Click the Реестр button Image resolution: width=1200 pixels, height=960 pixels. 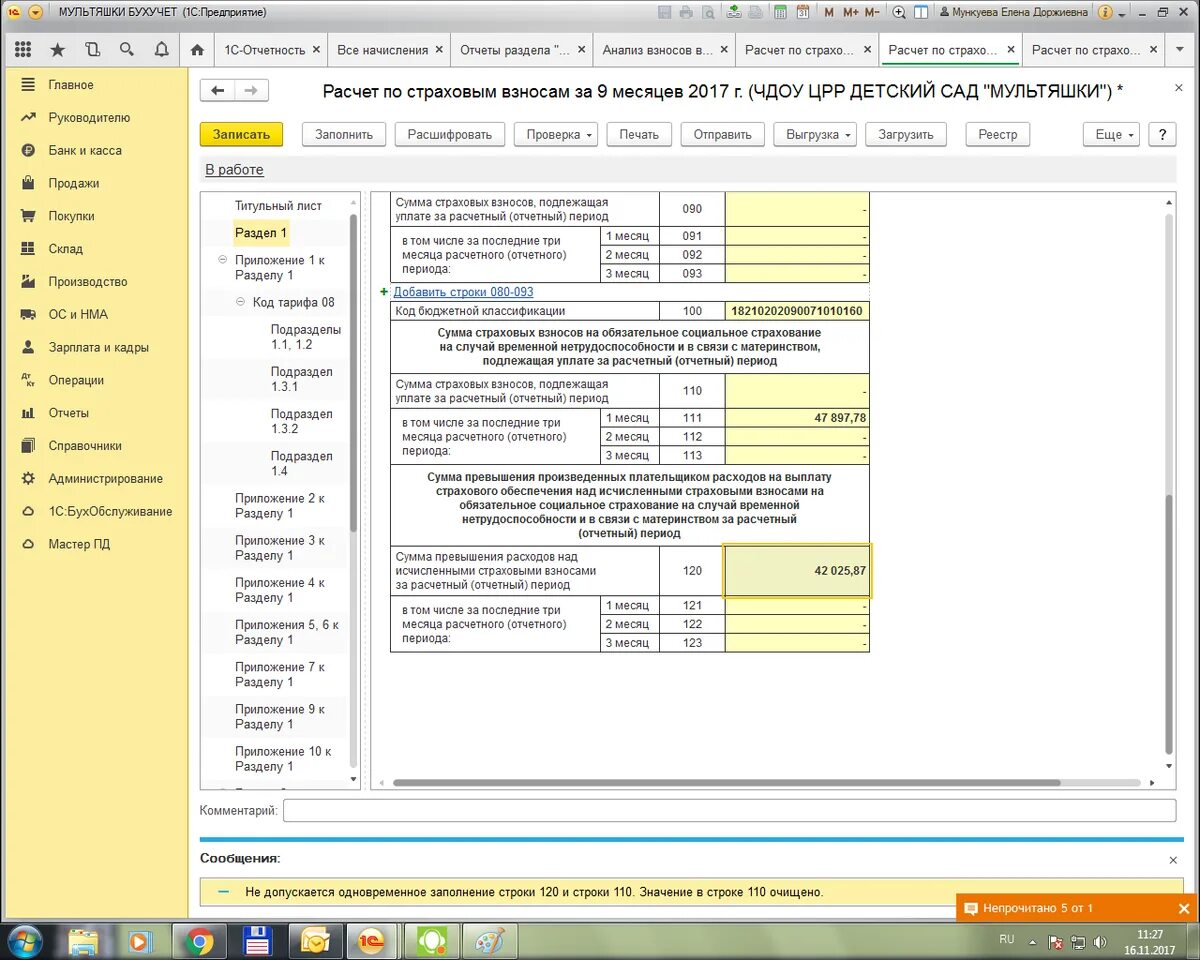(x=998, y=134)
